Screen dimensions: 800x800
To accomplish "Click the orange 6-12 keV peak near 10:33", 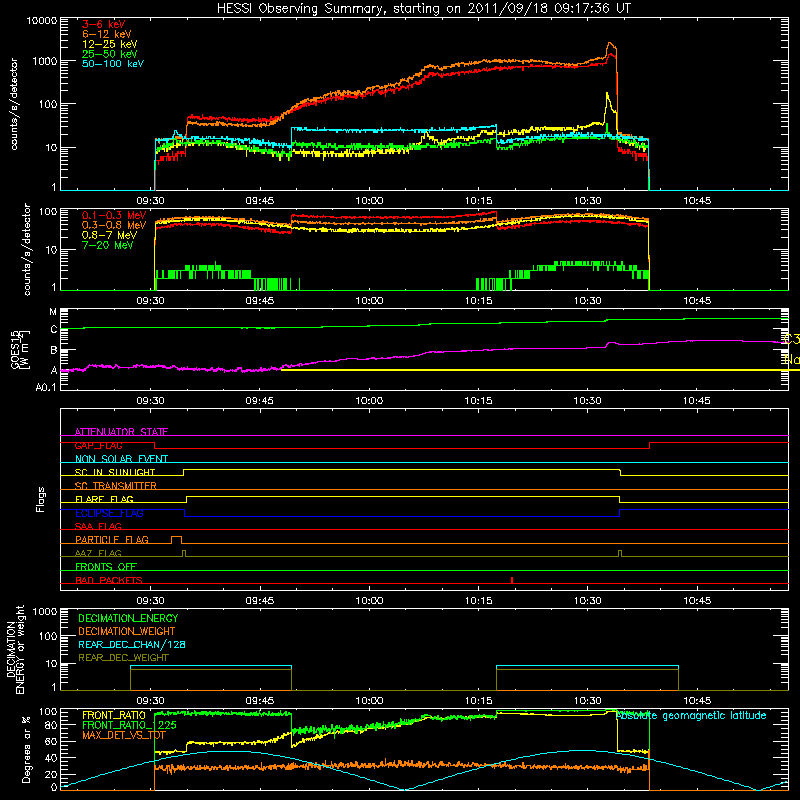I will tap(611, 45).
